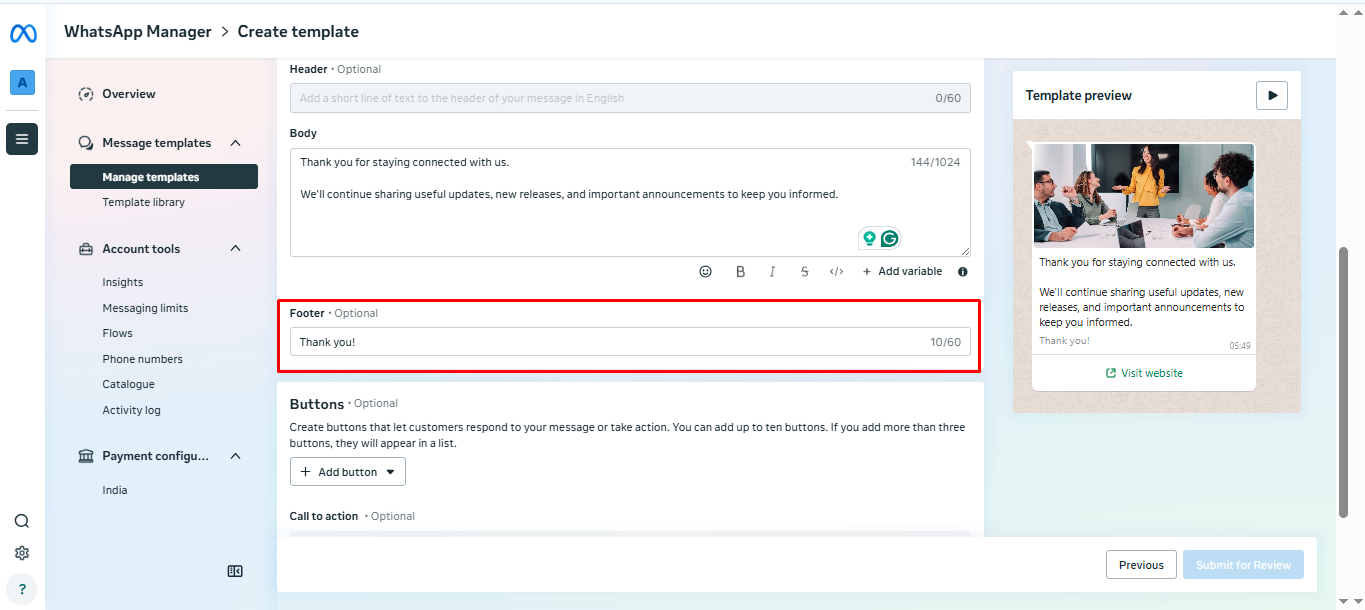Viewport: 1365px width, 610px height.
Task: Open Insights in Account tools
Action: pos(122,282)
